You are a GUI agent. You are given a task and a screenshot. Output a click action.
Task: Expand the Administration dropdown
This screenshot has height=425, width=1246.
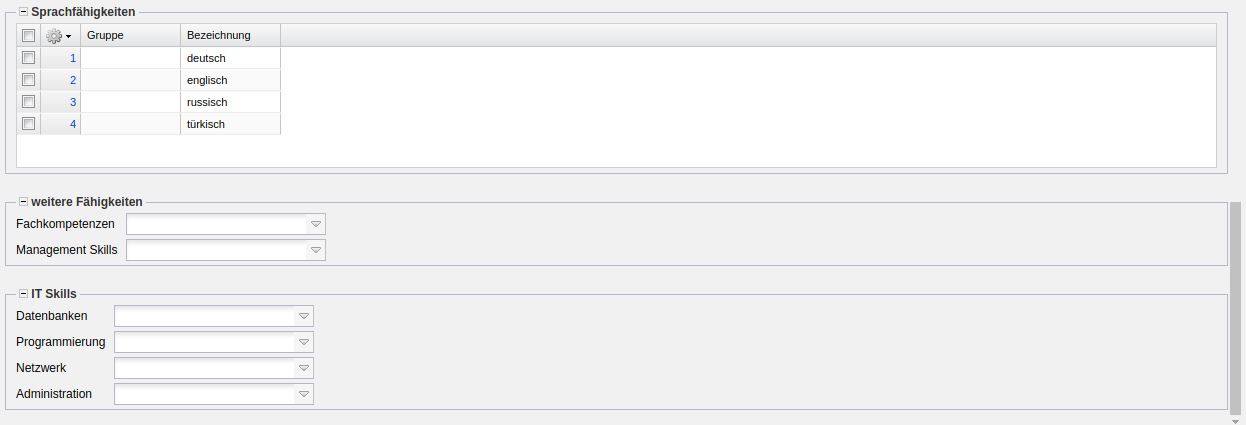(x=303, y=394)
